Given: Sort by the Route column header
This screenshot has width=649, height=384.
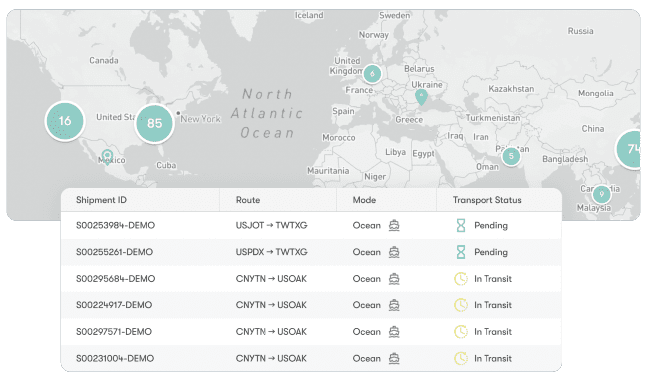Looking at the screenshot, I should (x=248, y=200).
